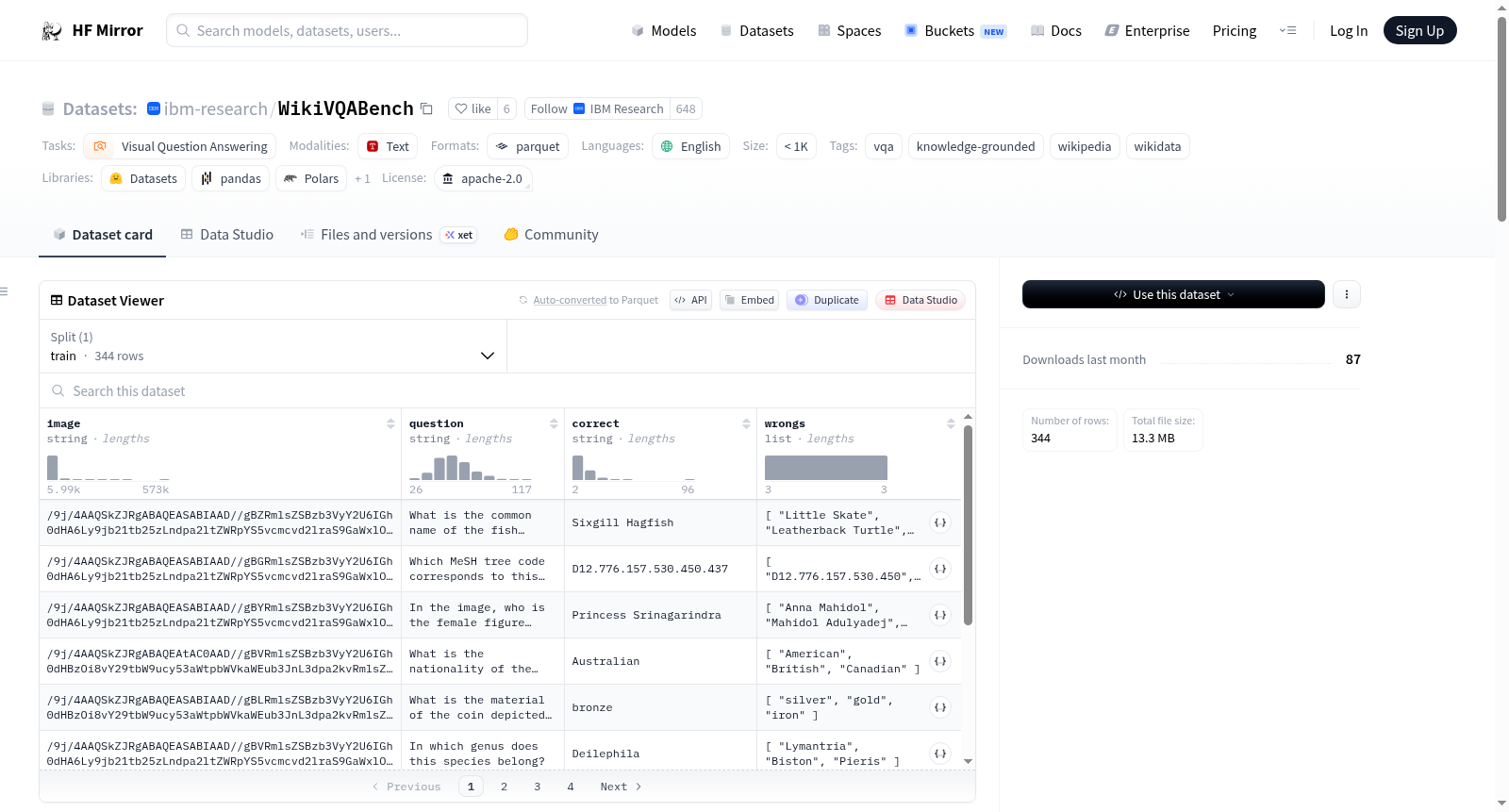1509x812 pixels.
Task: Click the Search this dataset field
Action: point(507,390)
